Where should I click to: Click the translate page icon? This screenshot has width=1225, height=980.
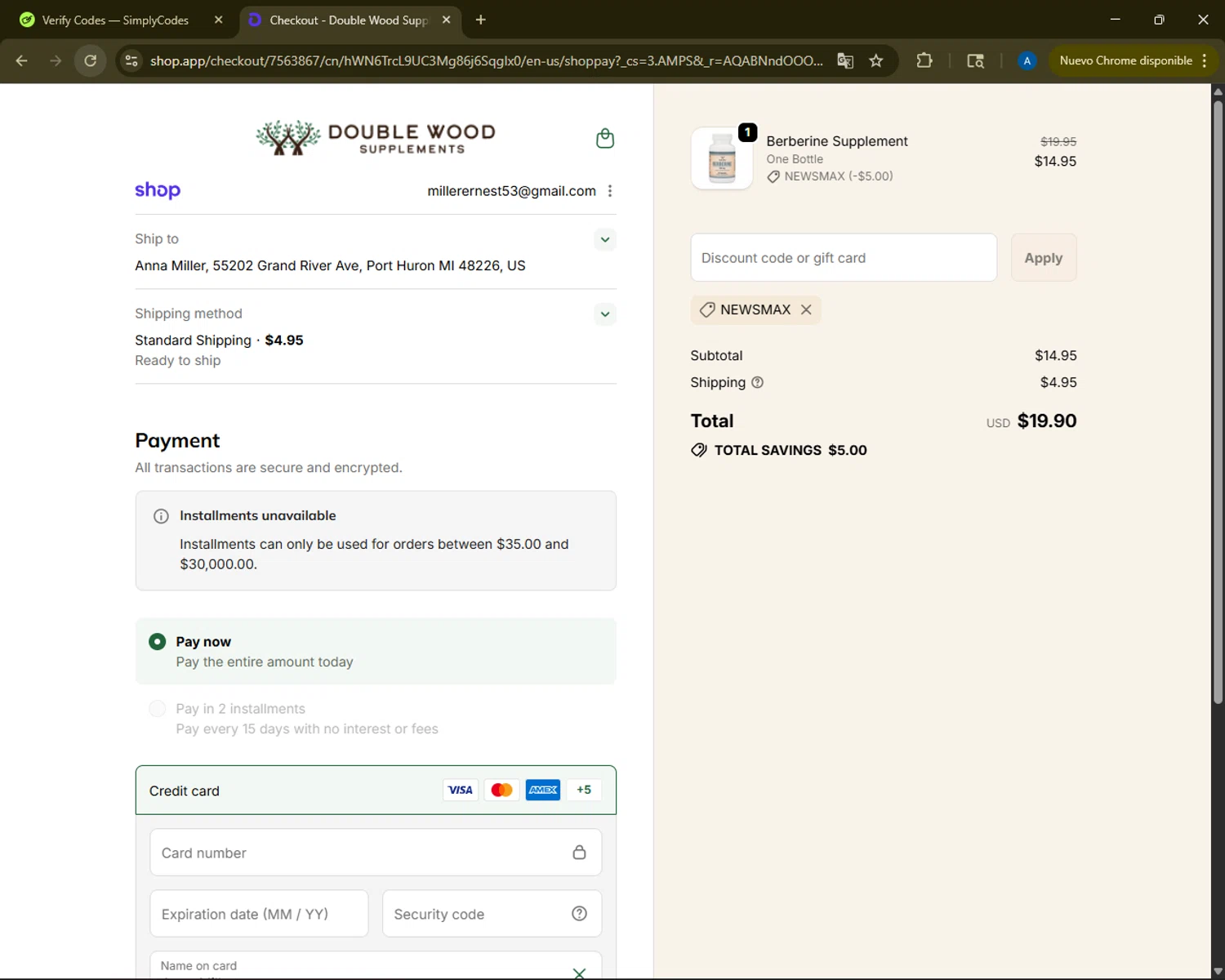(x=845, y=60)
